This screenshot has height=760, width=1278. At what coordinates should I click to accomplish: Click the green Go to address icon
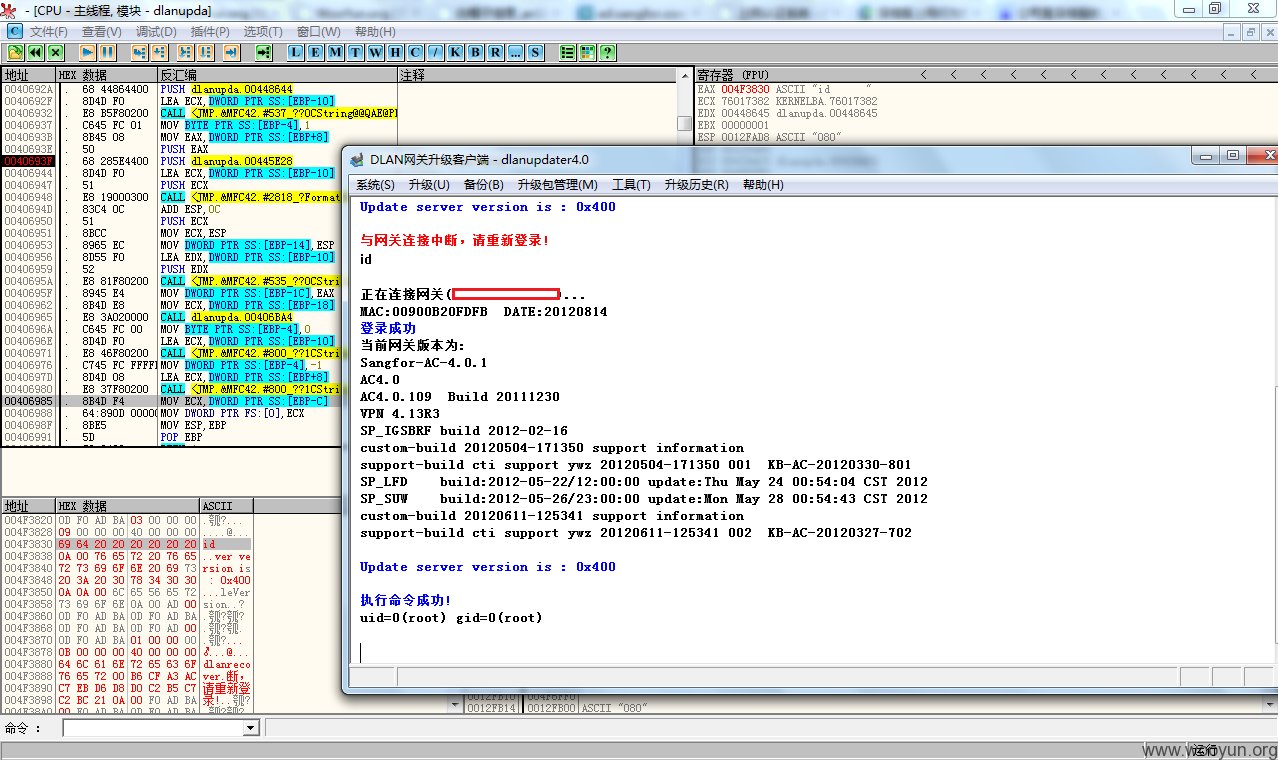pos(263,52)
